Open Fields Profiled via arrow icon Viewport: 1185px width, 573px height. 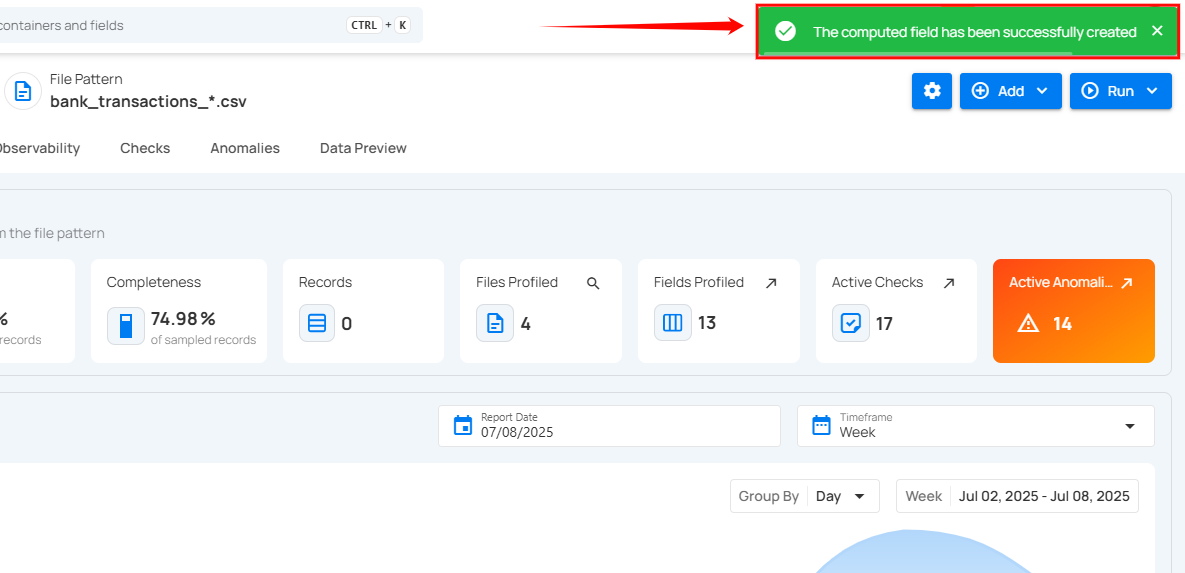[x=771, y=283]
